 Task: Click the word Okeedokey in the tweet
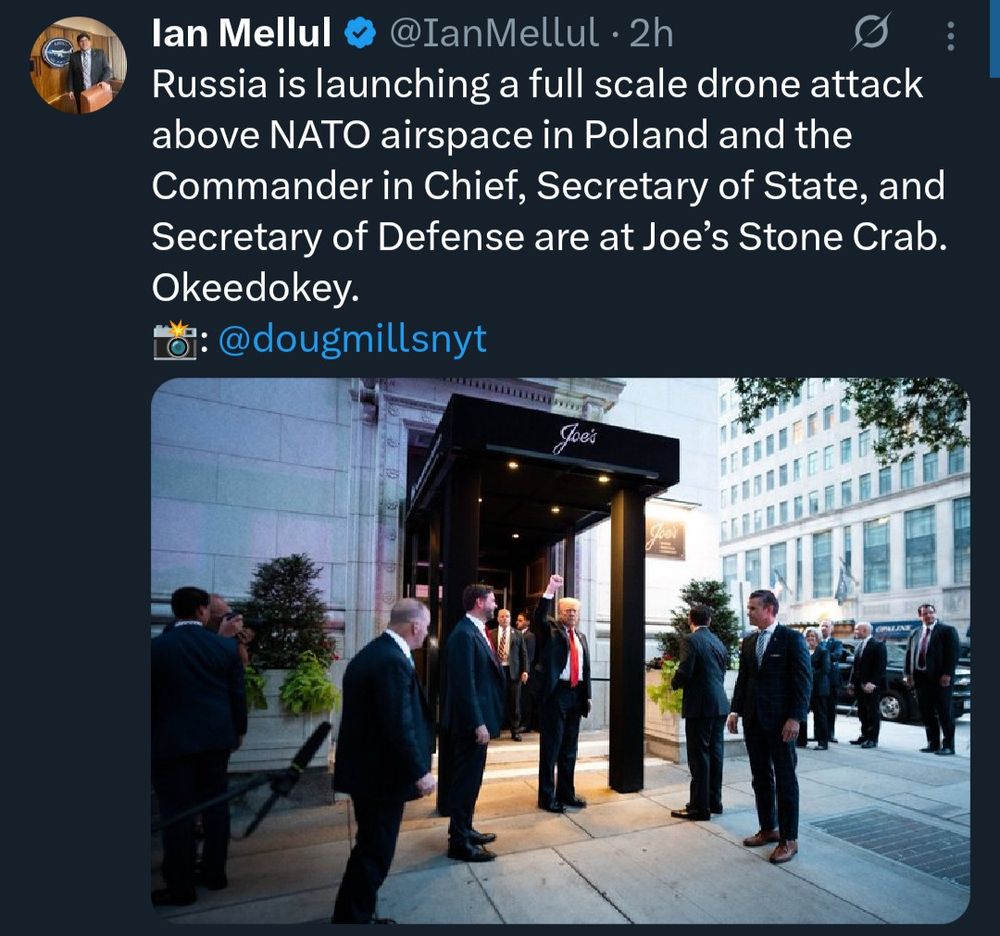[255, 288]
